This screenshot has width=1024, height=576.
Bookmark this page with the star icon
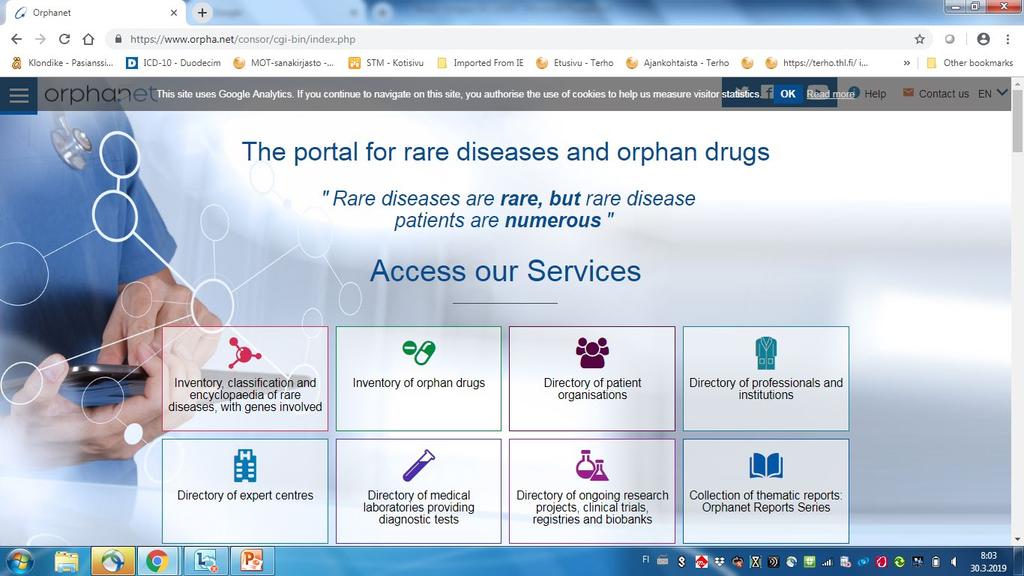(x=920, y=39)
